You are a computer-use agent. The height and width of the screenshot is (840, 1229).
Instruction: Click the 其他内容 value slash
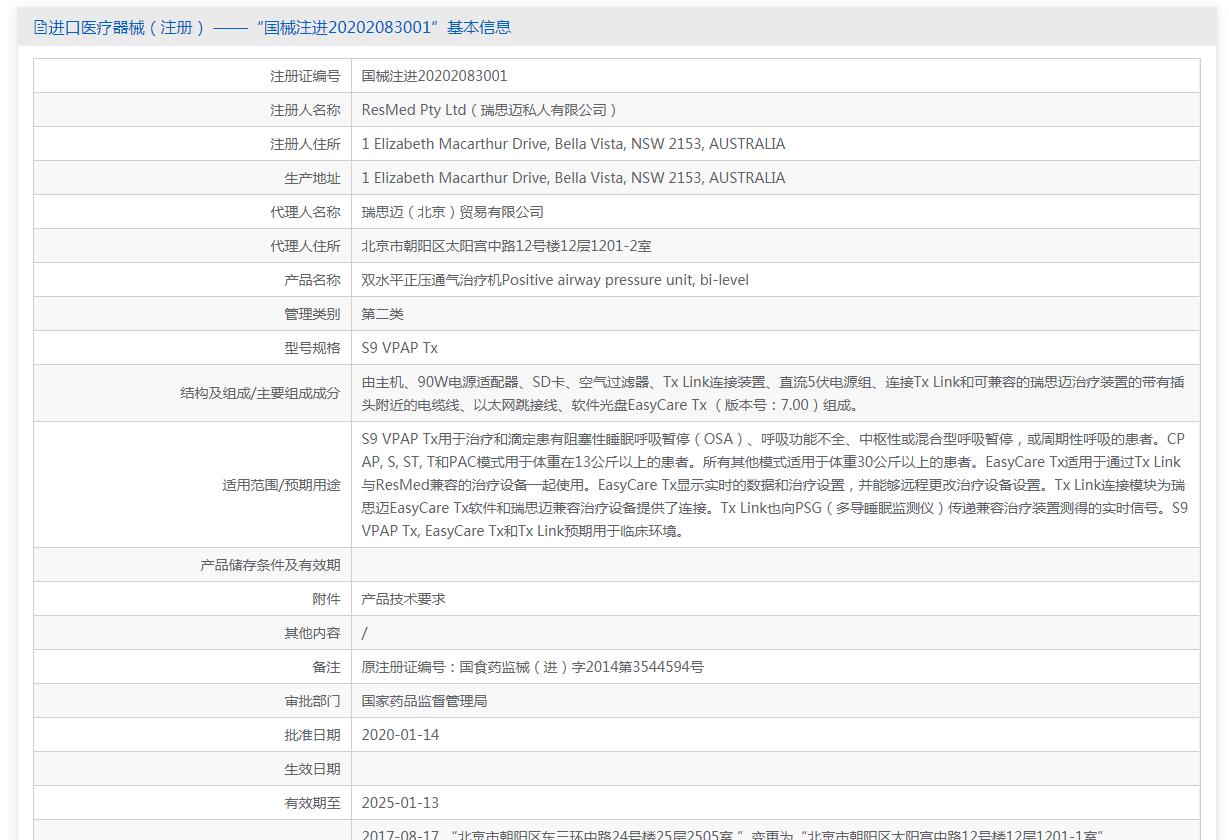(x=364, y=633)
